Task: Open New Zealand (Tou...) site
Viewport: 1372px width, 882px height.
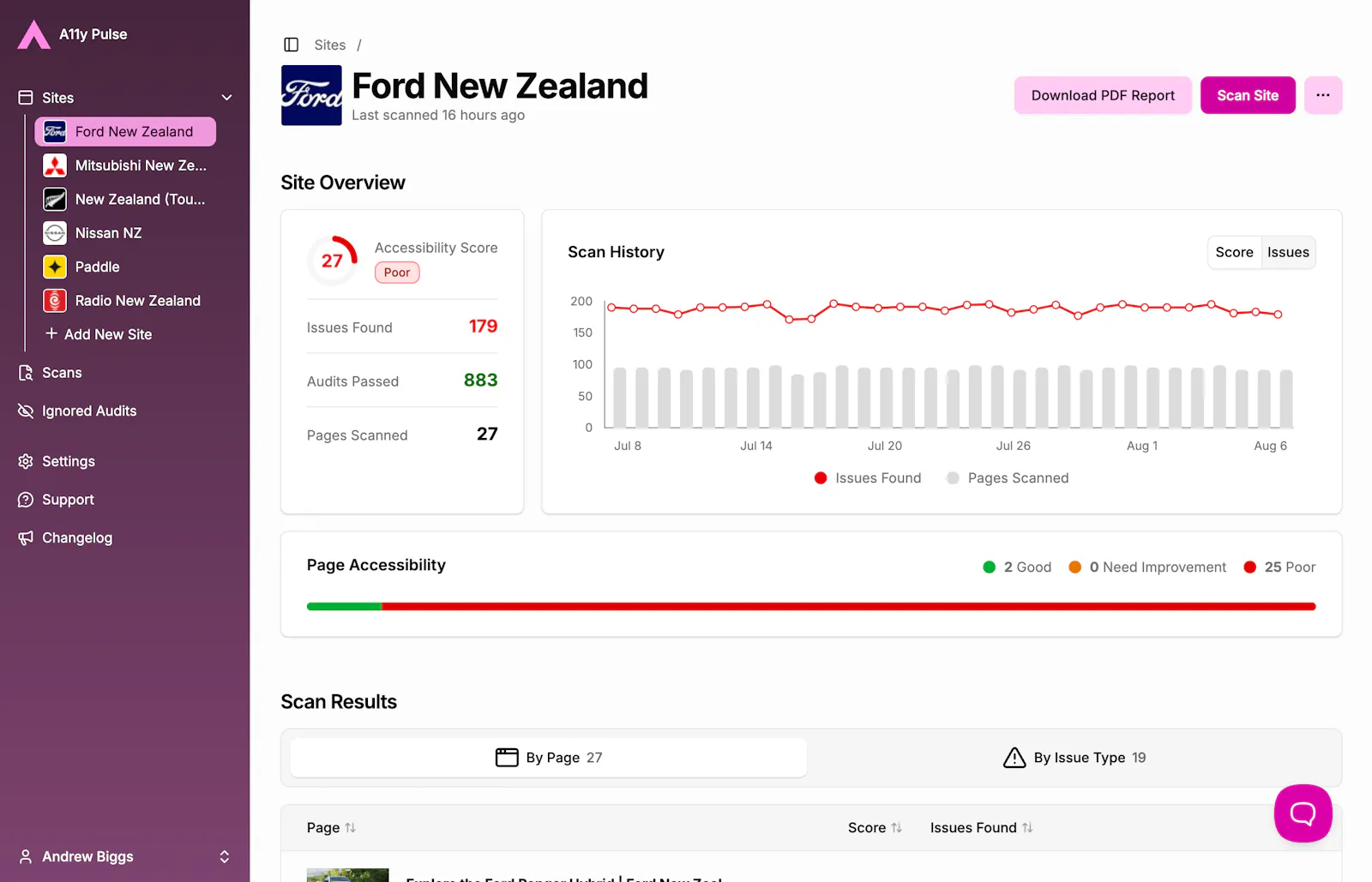Action: [125, 200]
